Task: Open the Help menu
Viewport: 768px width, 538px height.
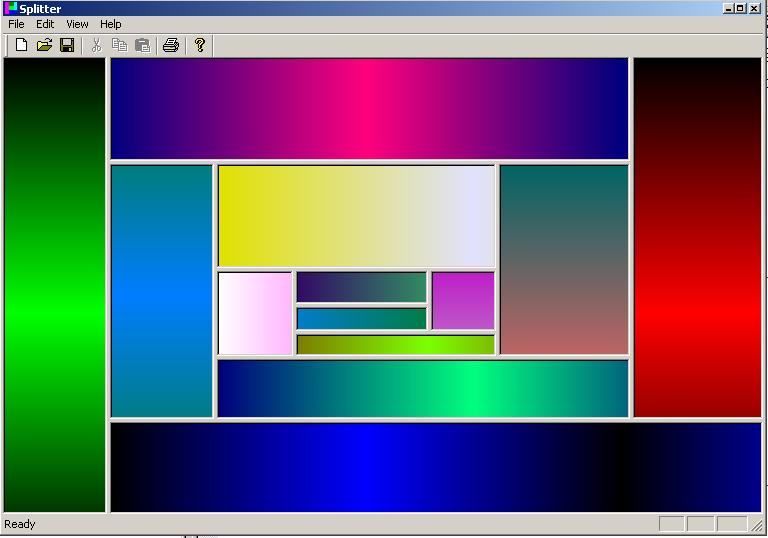Action: pyautogui.click(x=111, y=24)
